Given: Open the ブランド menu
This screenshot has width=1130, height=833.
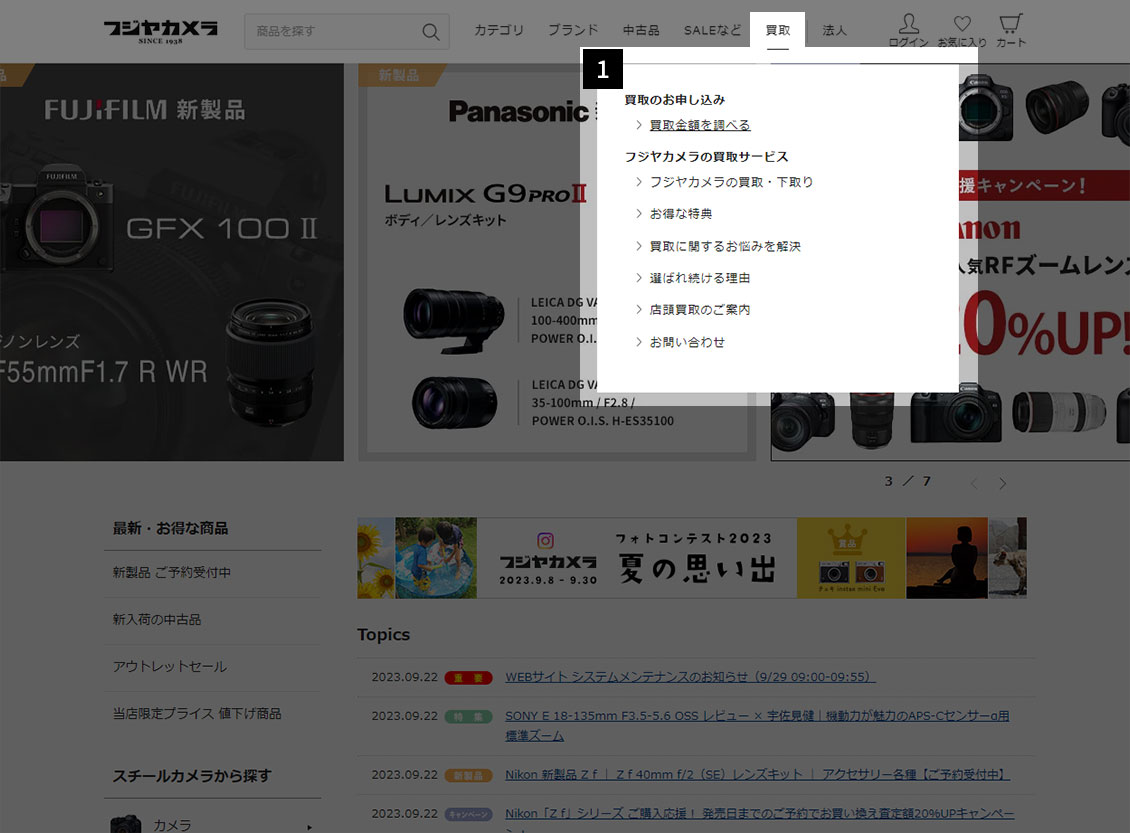Looking at the screenshot, I should 573,30.
